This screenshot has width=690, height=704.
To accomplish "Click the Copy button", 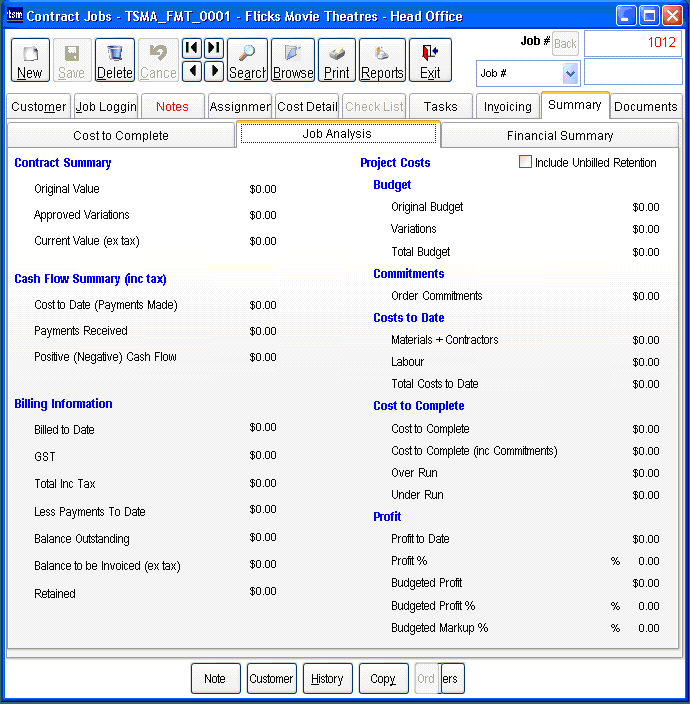I will [x=383, y=679].
